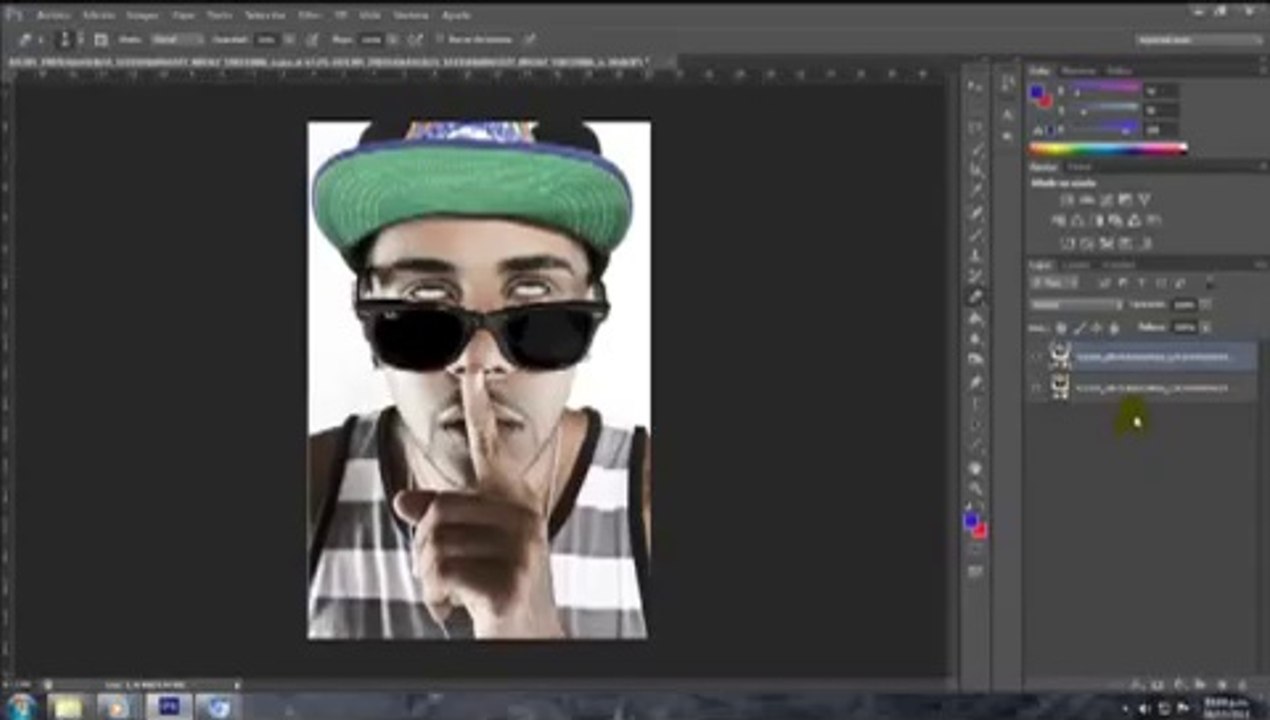The height and width of the screenshot is (720, 1270).
Task: Select the Hand tool
Action: (976, 468)
